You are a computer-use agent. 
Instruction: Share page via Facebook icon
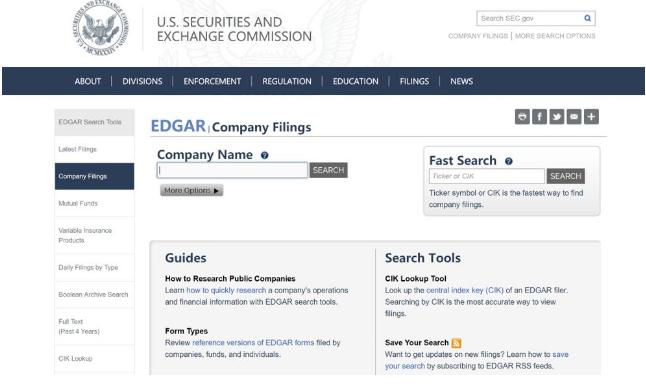click(539, 117)
